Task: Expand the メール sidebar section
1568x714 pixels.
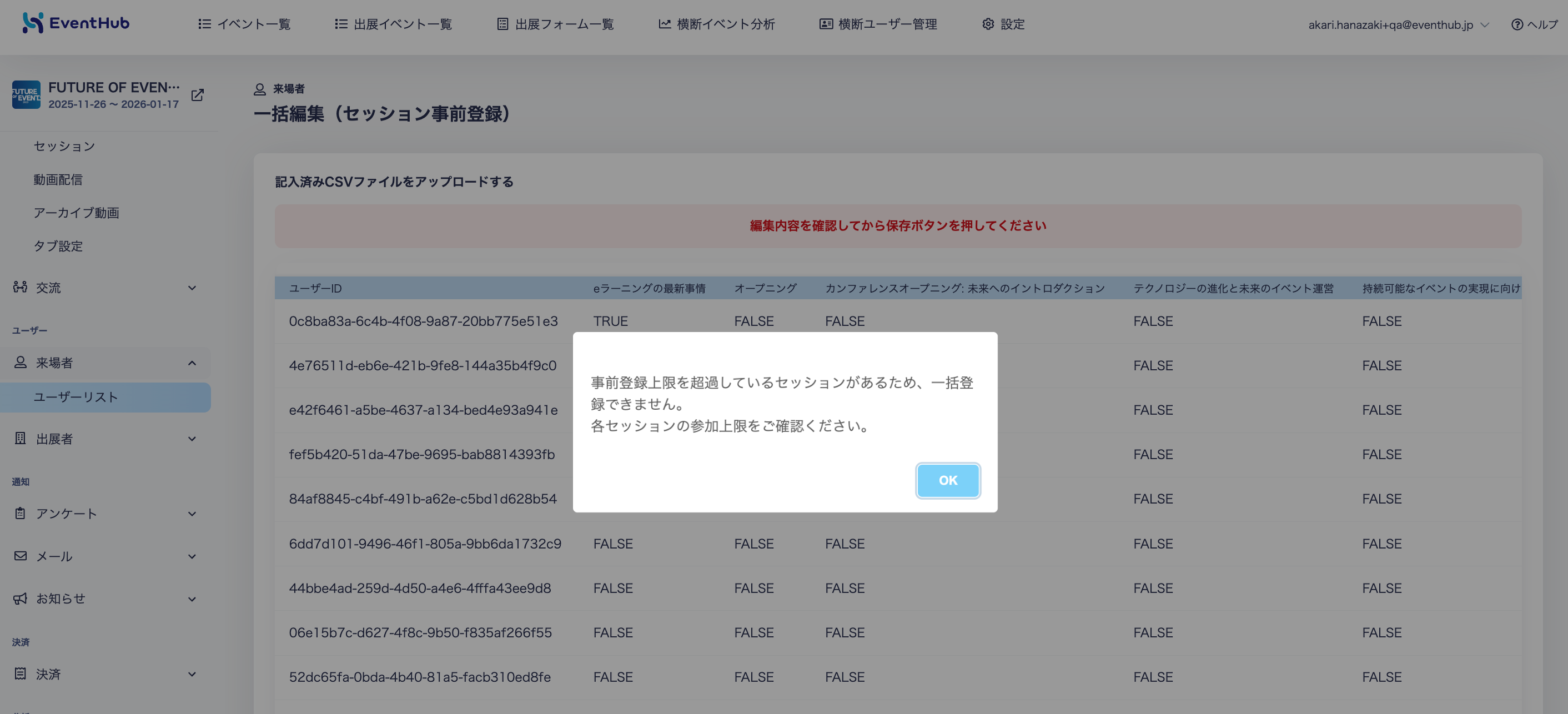Action: pyautogui.click(x=192, y=556)
